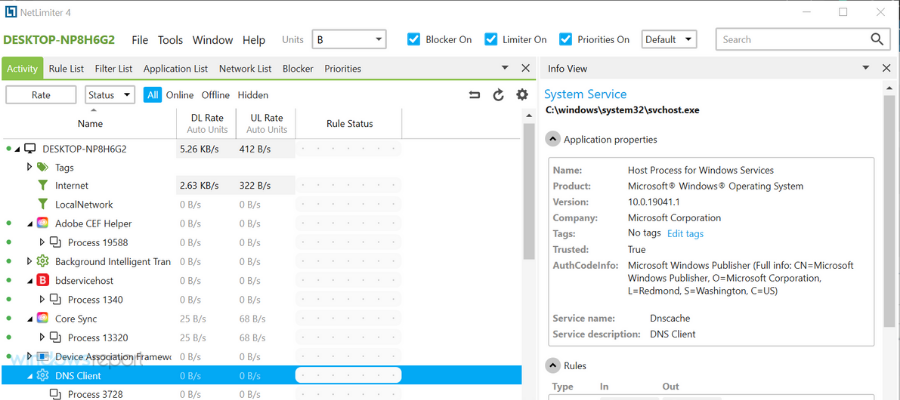Screen dimensions: 900x400
Task: Sort by the DL Rate column header
Action: click(207, 123)
